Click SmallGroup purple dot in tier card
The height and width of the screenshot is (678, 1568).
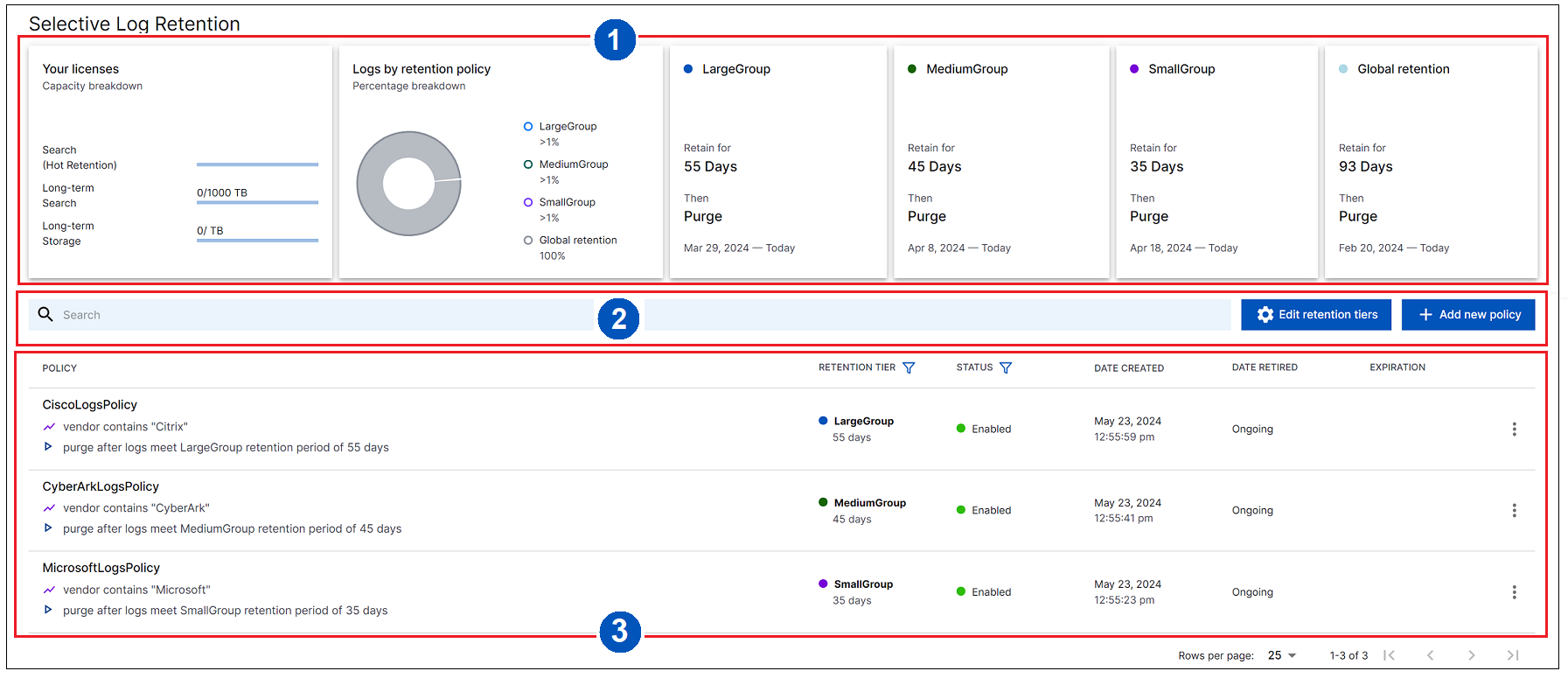[1134, 69]
